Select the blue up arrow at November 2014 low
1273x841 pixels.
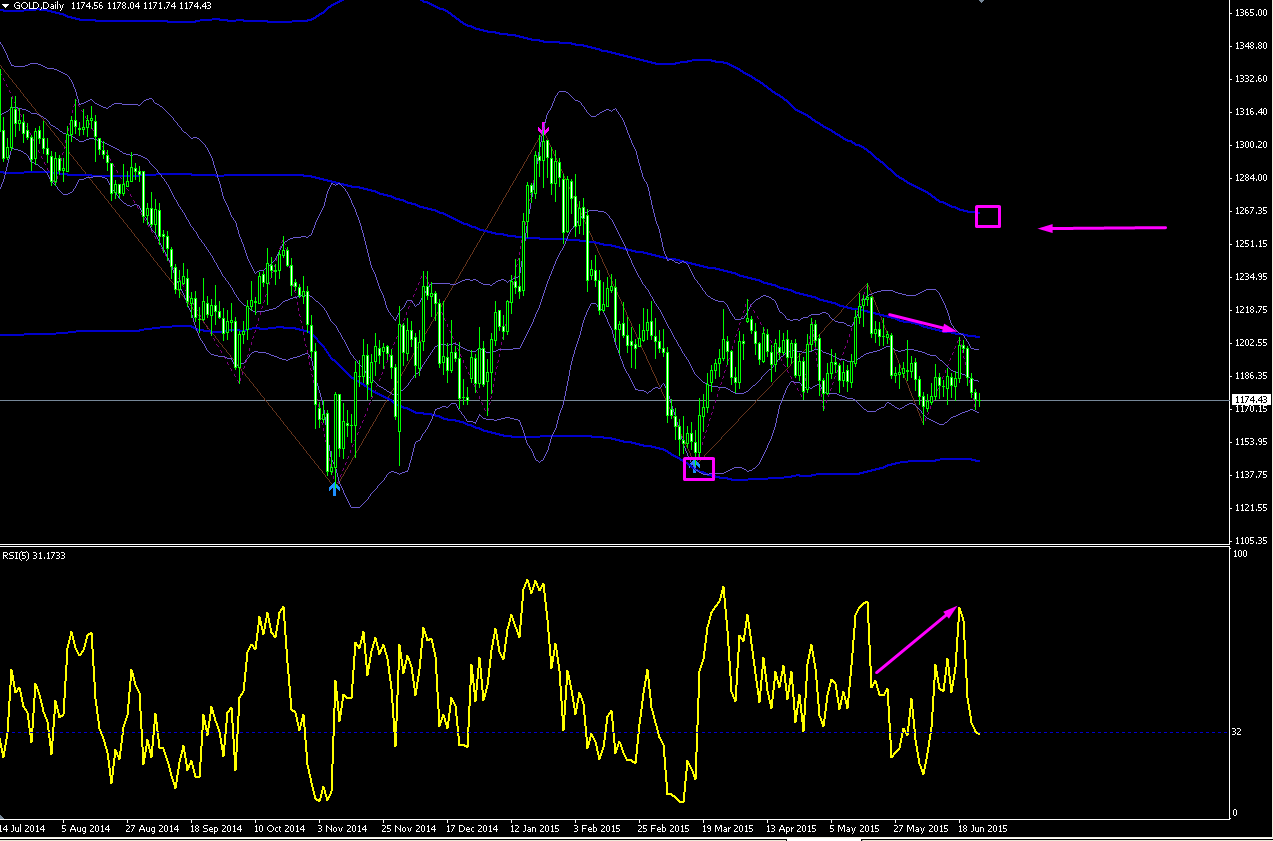[334, 487]
